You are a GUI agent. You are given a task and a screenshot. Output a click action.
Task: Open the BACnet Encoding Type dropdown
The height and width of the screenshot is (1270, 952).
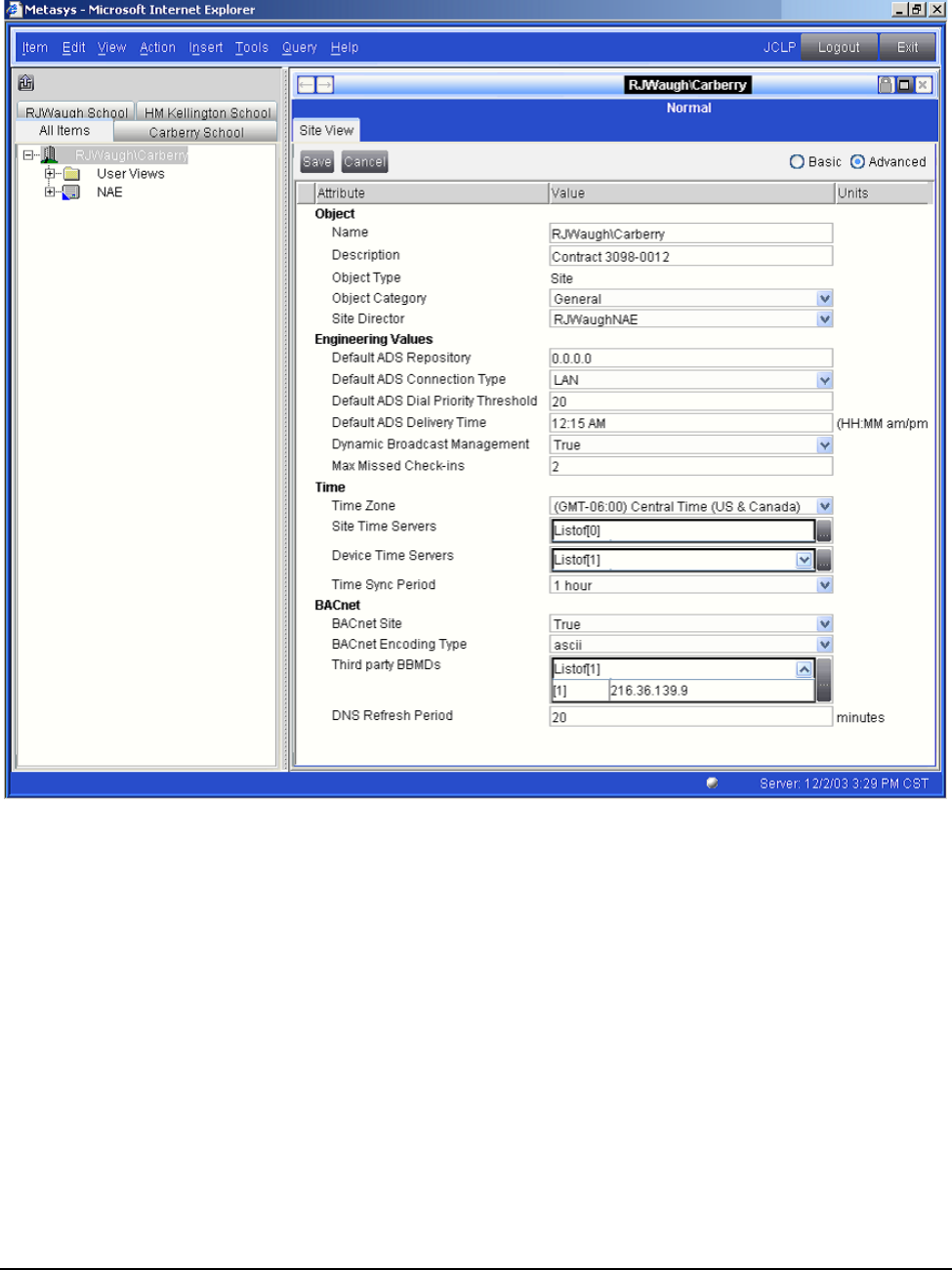825,645
